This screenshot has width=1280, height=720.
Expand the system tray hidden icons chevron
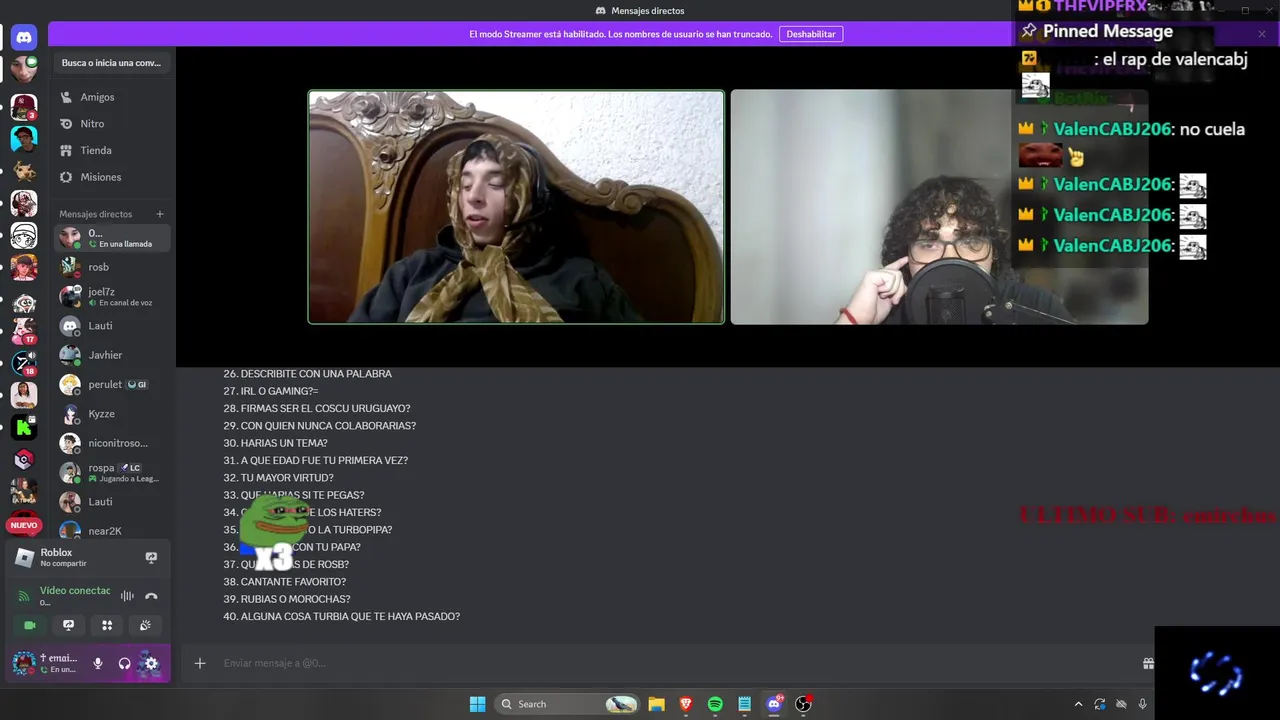click(1078, 704)
